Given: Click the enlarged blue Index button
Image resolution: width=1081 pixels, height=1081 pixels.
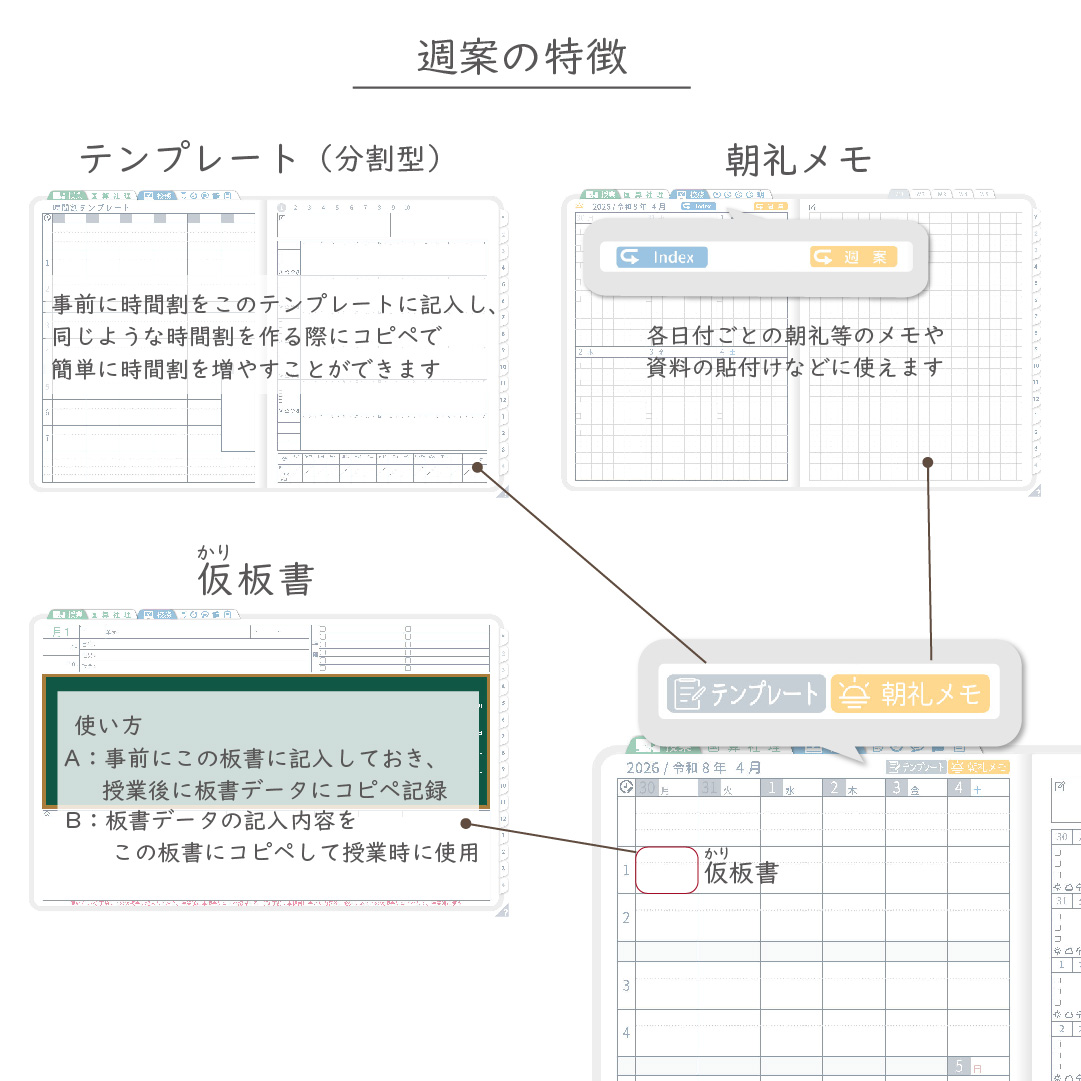Looking at the screenshot, I should coord(661,257).
